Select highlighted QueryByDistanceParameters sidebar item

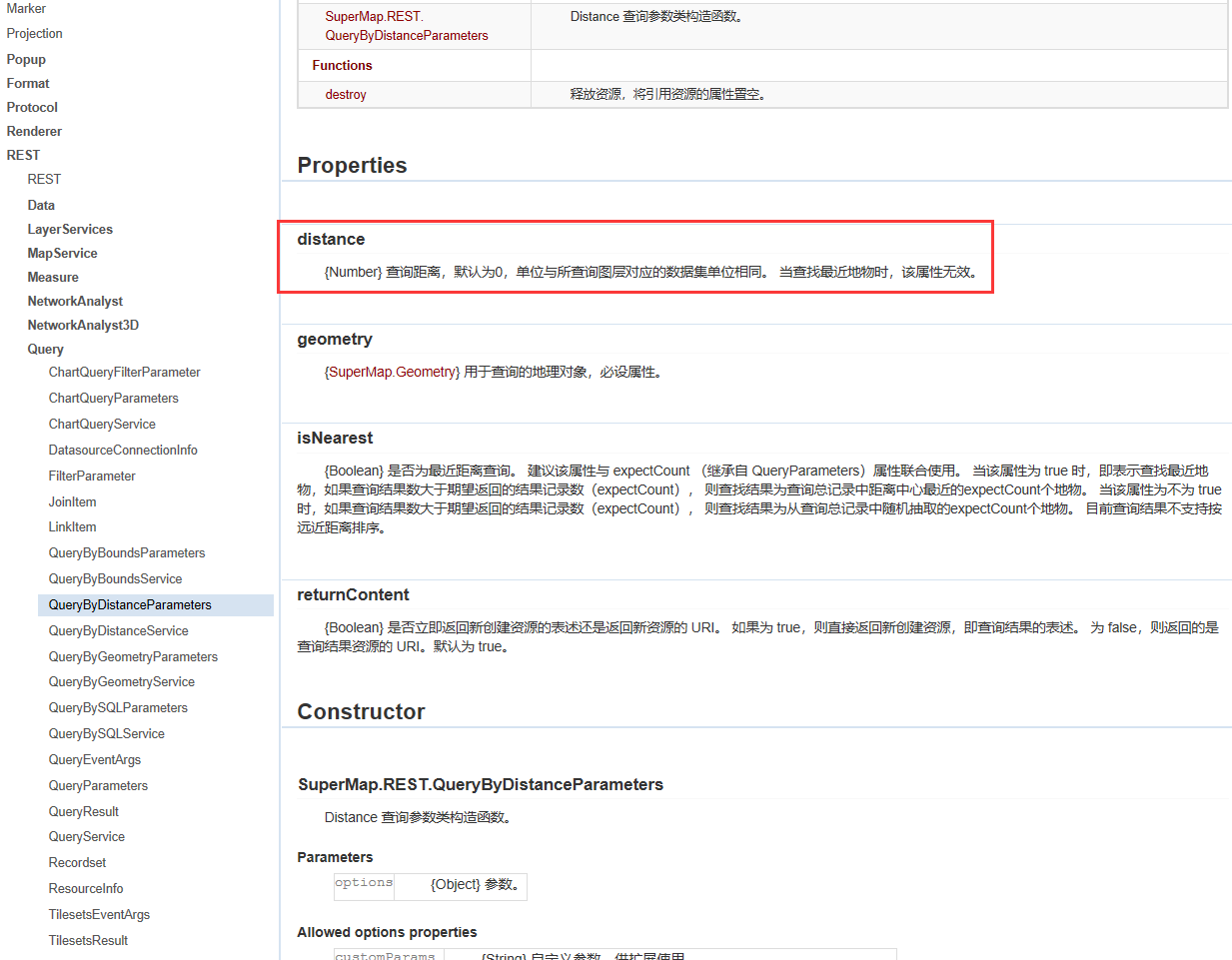tap(156, 604)
